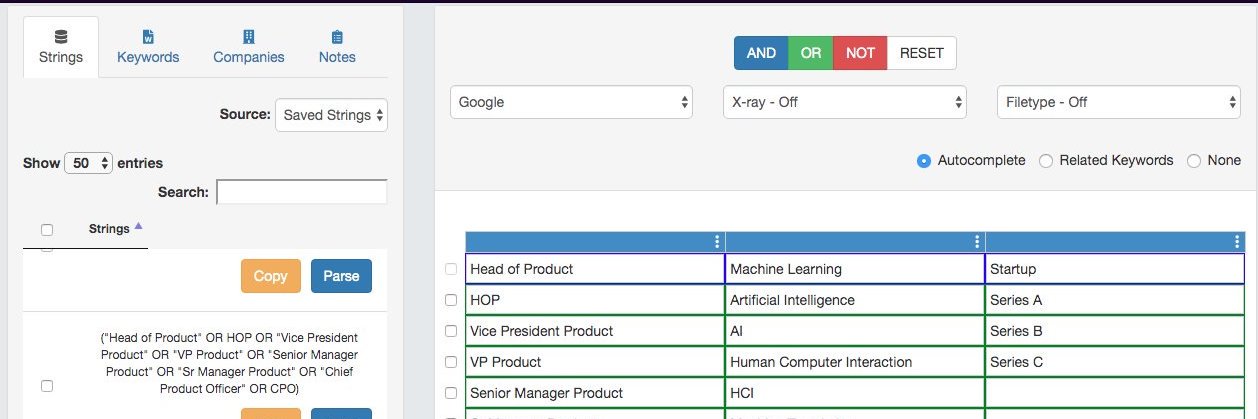Check the select-all strings header checkbox

[x=47, y=230]
